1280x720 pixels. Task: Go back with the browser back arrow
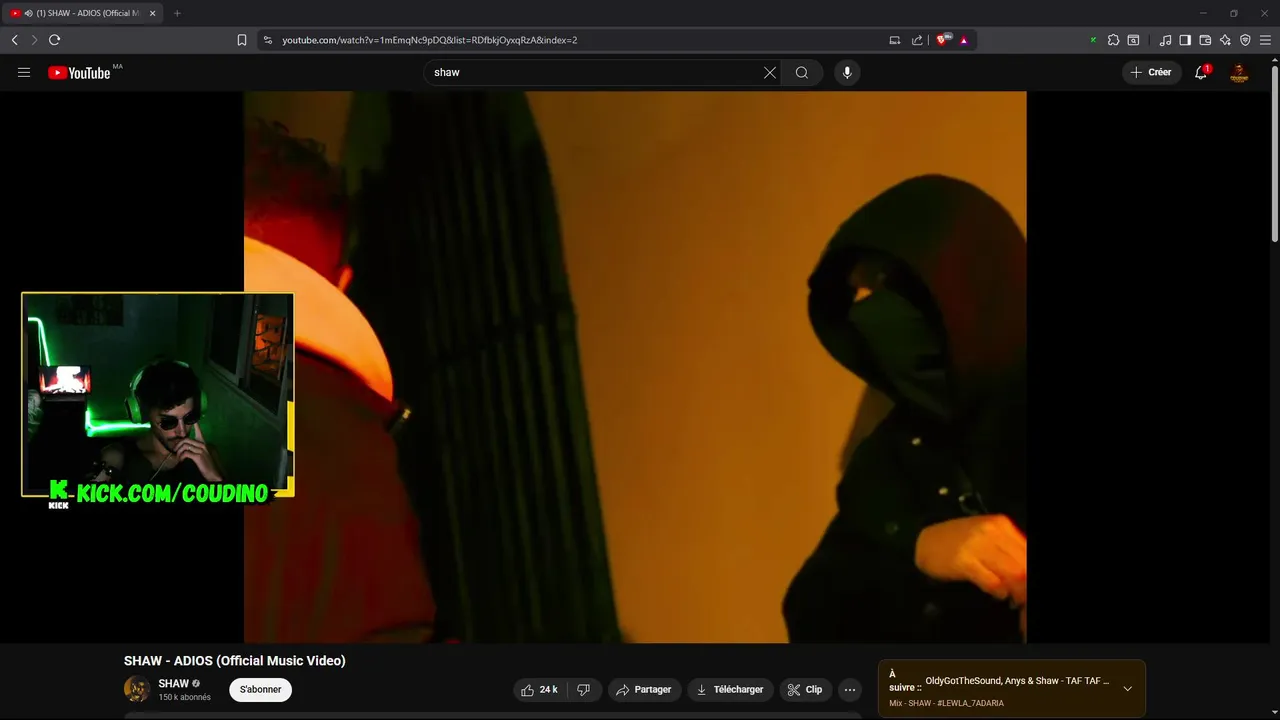(x=14, y=40)
